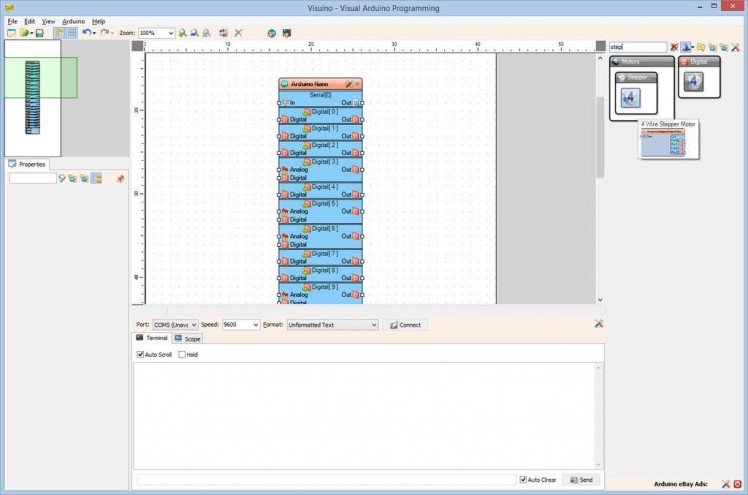Click the Undo arrow in toolbar
The image size is (748, 495).
tap(86, 33)
